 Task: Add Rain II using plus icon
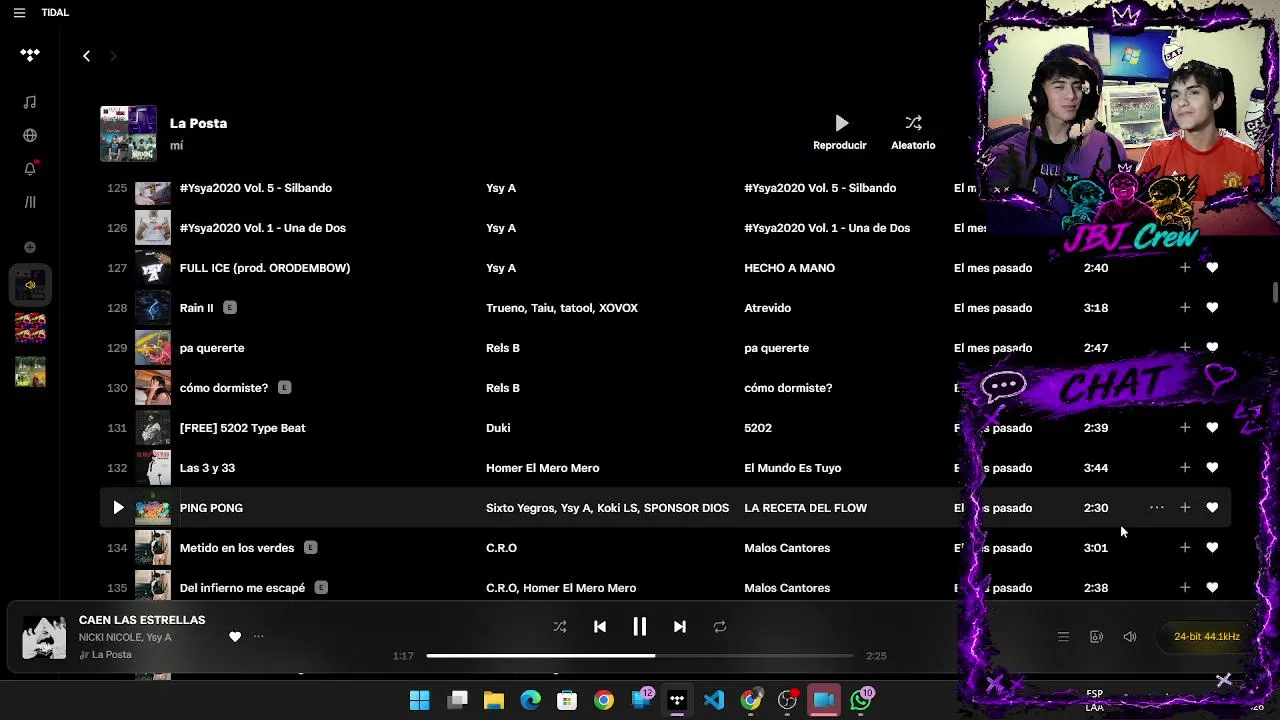(1185, 308)
